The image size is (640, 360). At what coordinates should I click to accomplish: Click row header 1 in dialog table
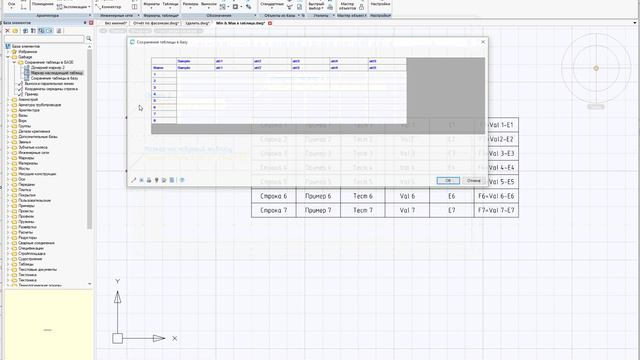164,74
